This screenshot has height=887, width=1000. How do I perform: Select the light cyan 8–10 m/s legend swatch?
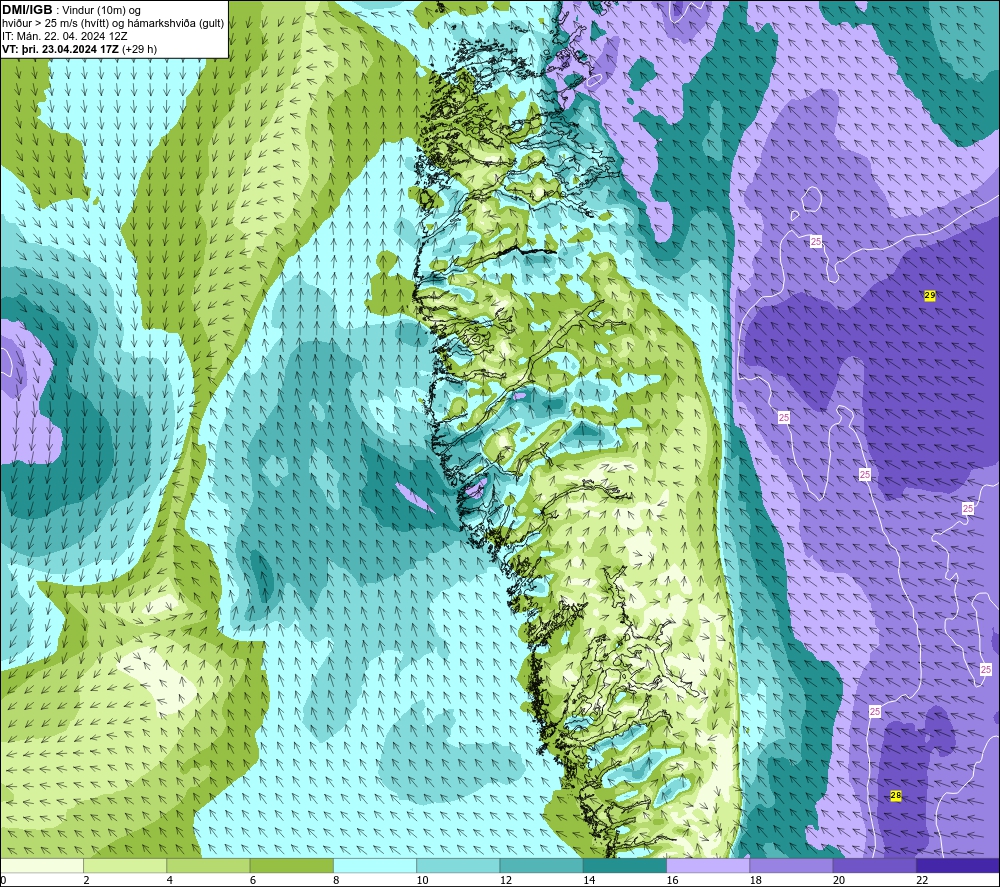tap(375, 865)
